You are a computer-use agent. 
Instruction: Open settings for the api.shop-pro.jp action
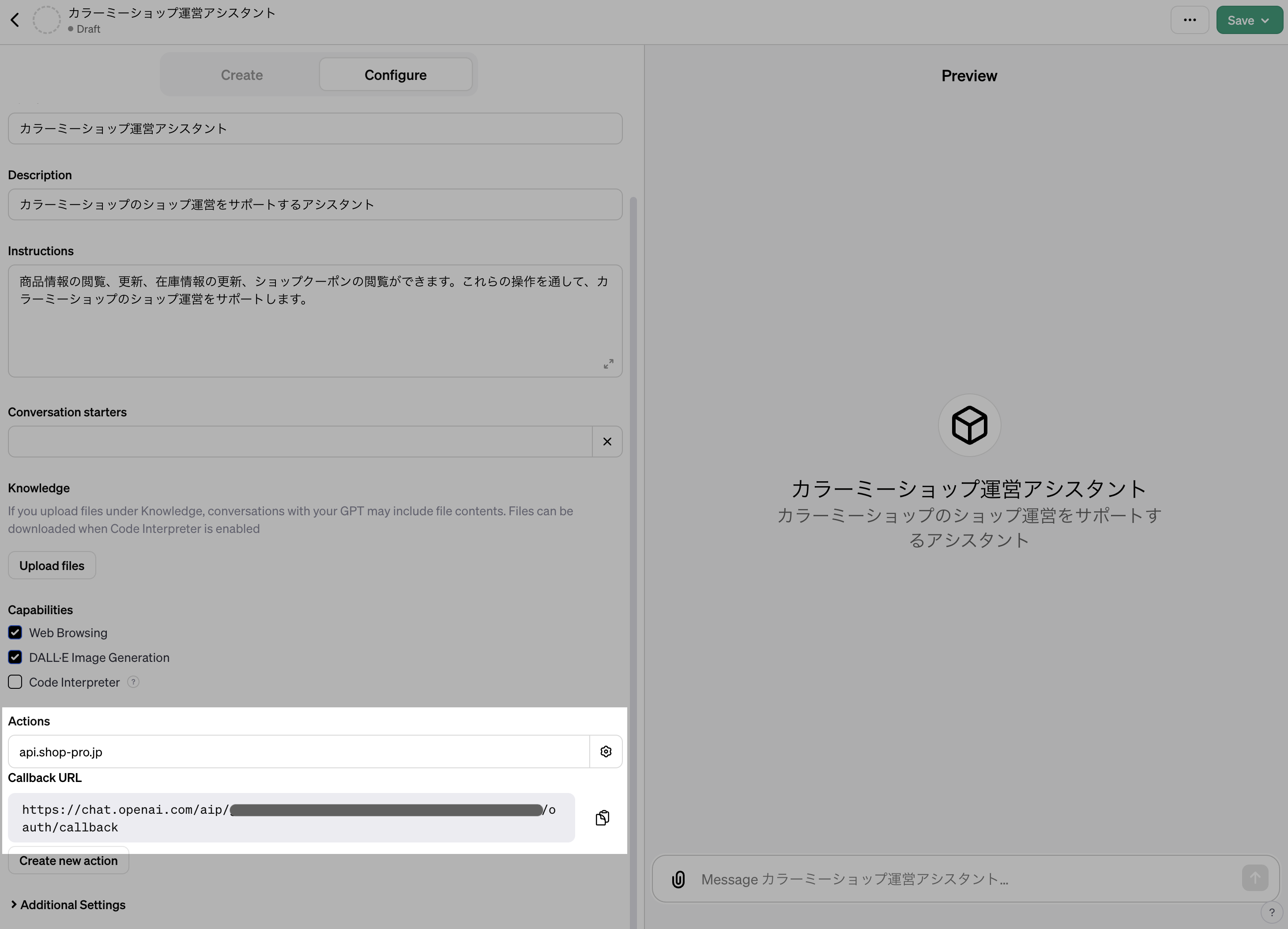pos(606,751)
